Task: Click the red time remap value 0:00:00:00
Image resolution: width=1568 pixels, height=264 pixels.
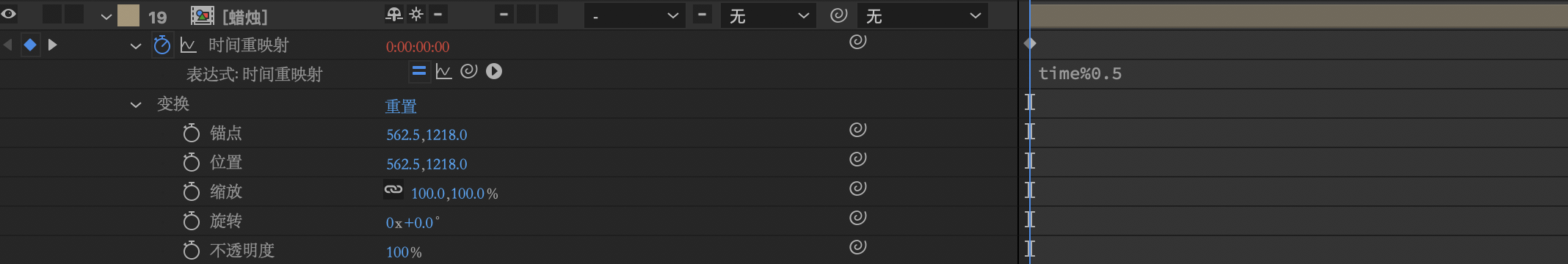Action: point(418,47)
